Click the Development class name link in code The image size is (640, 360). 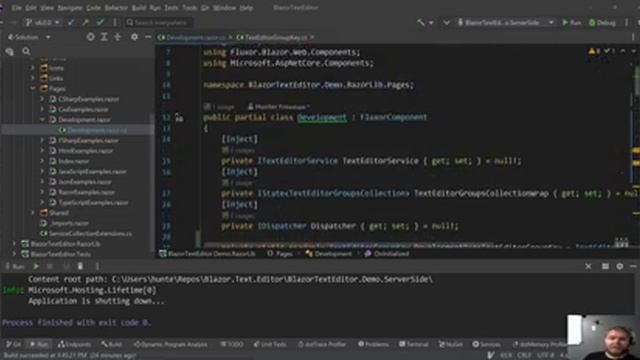[x=322, y=118]
